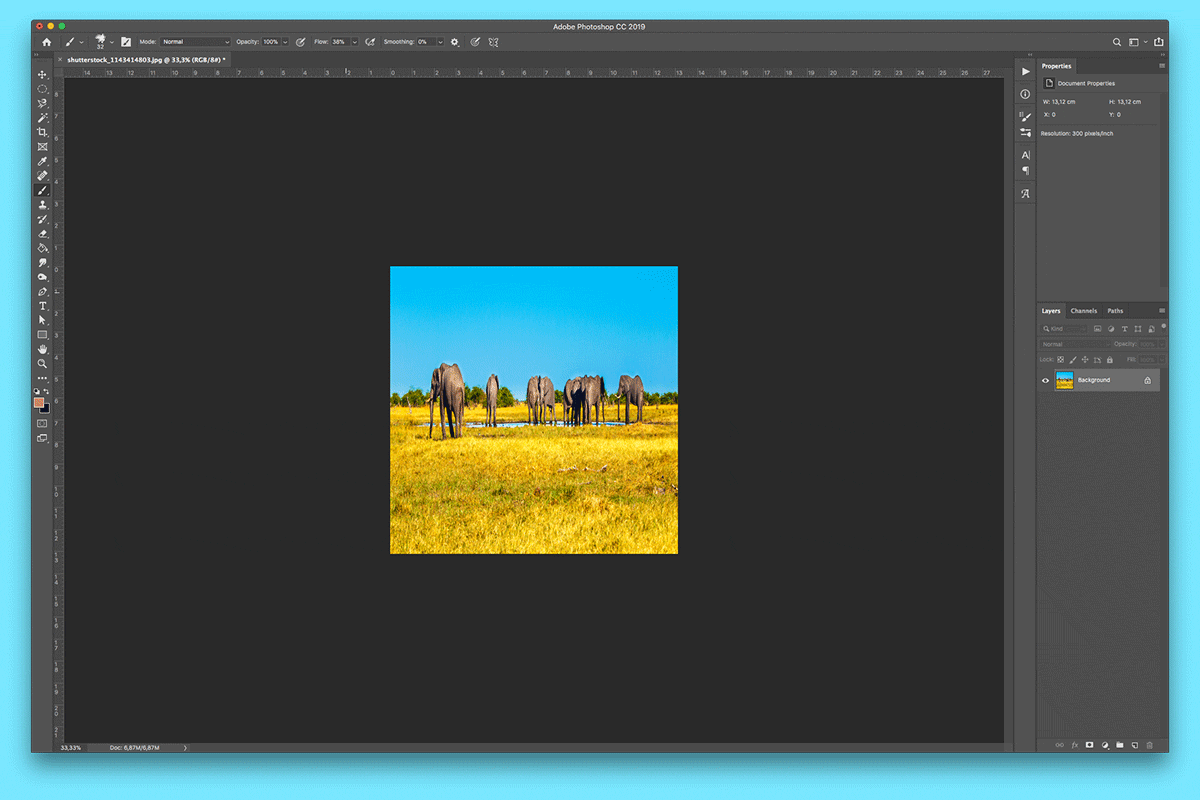
Task: Open the Layers panel menu
Action: [x=1162, y=311]
